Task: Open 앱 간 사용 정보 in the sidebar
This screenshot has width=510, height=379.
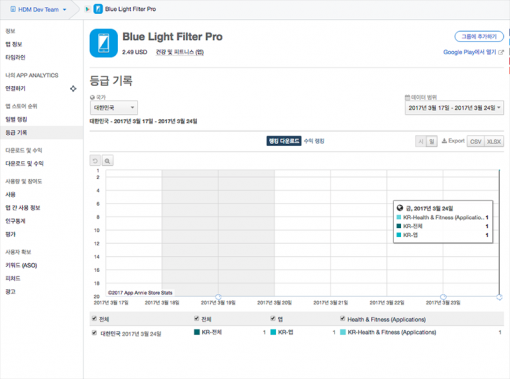Action: point(23,208)
